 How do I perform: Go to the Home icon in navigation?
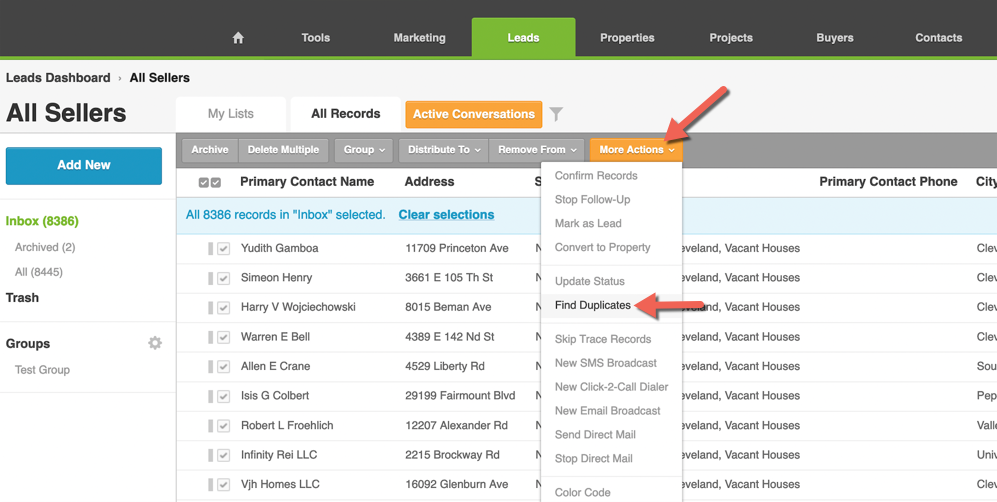tap(238, 38)
